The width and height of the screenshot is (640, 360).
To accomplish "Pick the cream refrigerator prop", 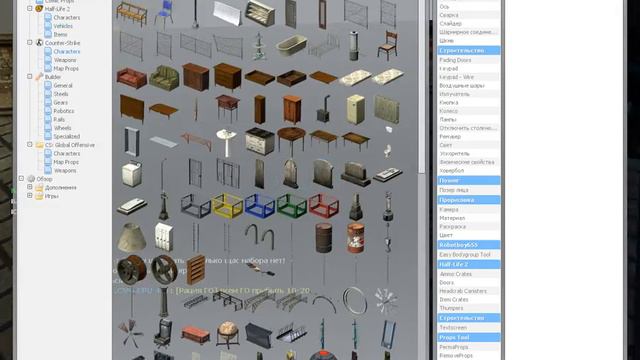I will tap(356, 109).
